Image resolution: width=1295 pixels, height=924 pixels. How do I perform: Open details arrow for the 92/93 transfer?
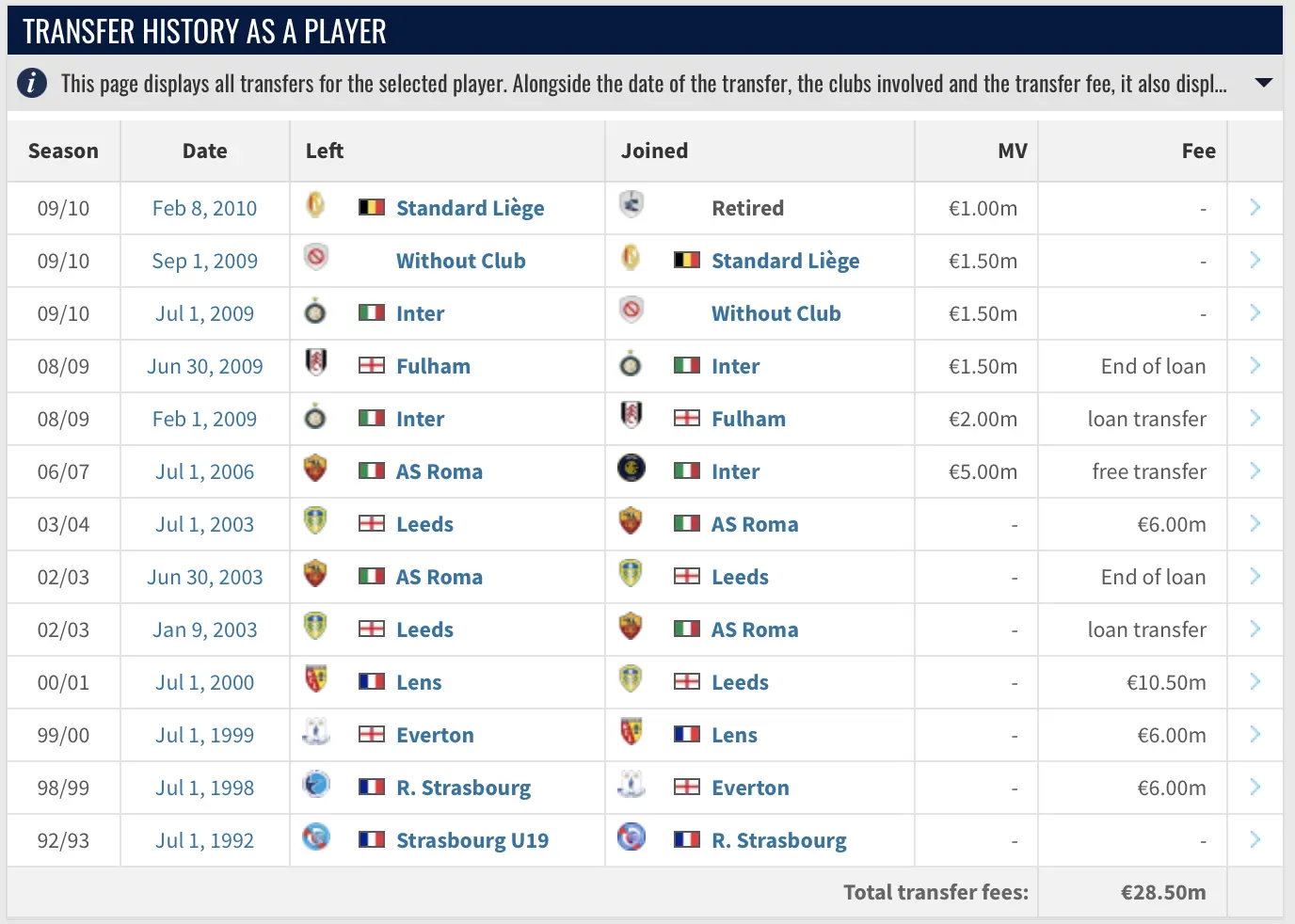click(x=1255, y=839)
